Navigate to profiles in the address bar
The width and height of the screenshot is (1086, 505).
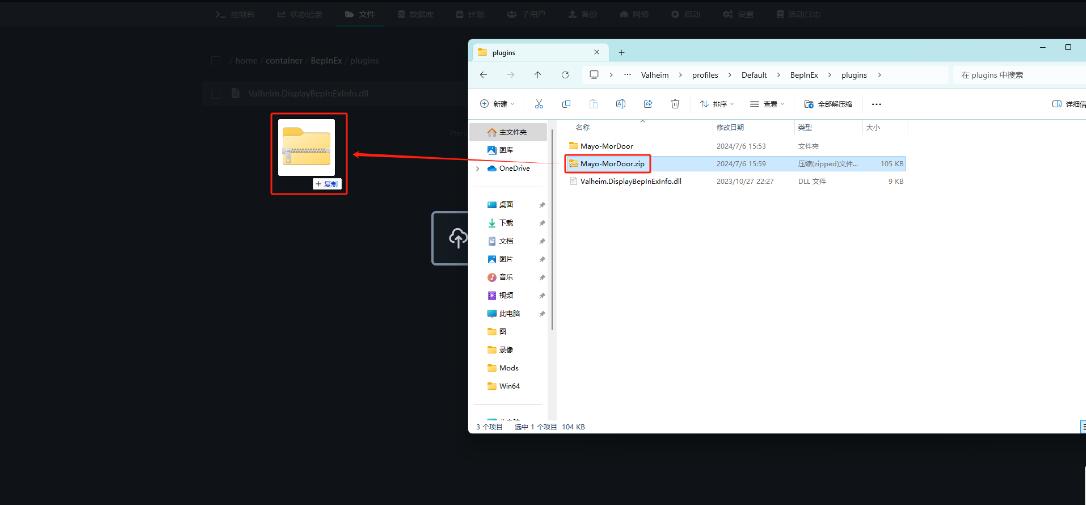(x=706, y=75)
